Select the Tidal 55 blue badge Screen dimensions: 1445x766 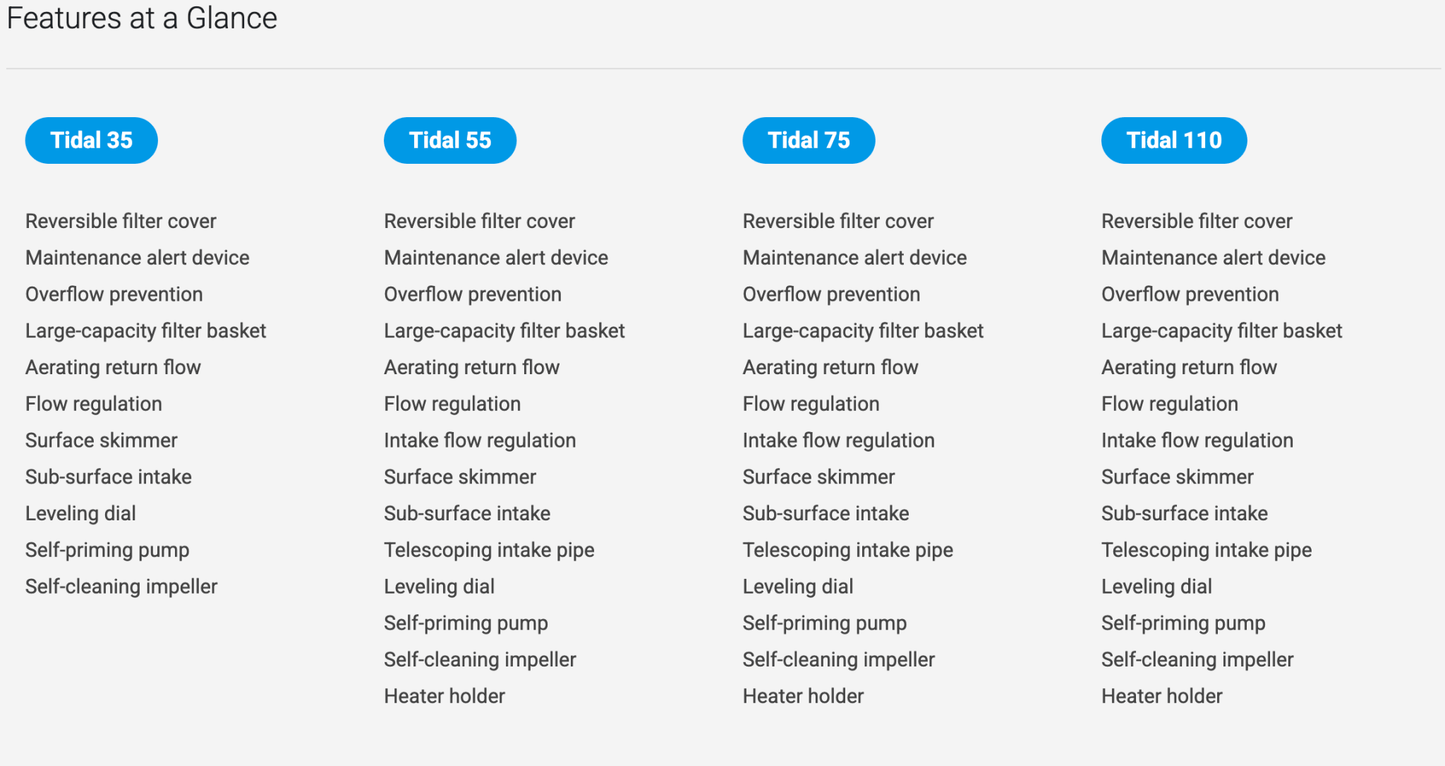point(450,140)
